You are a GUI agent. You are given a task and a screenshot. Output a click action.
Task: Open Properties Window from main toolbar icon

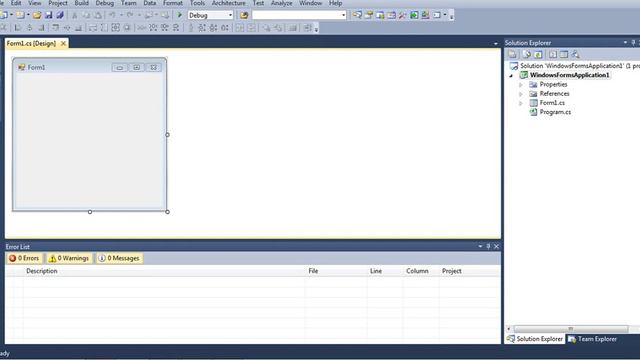[x=369, y=15]
